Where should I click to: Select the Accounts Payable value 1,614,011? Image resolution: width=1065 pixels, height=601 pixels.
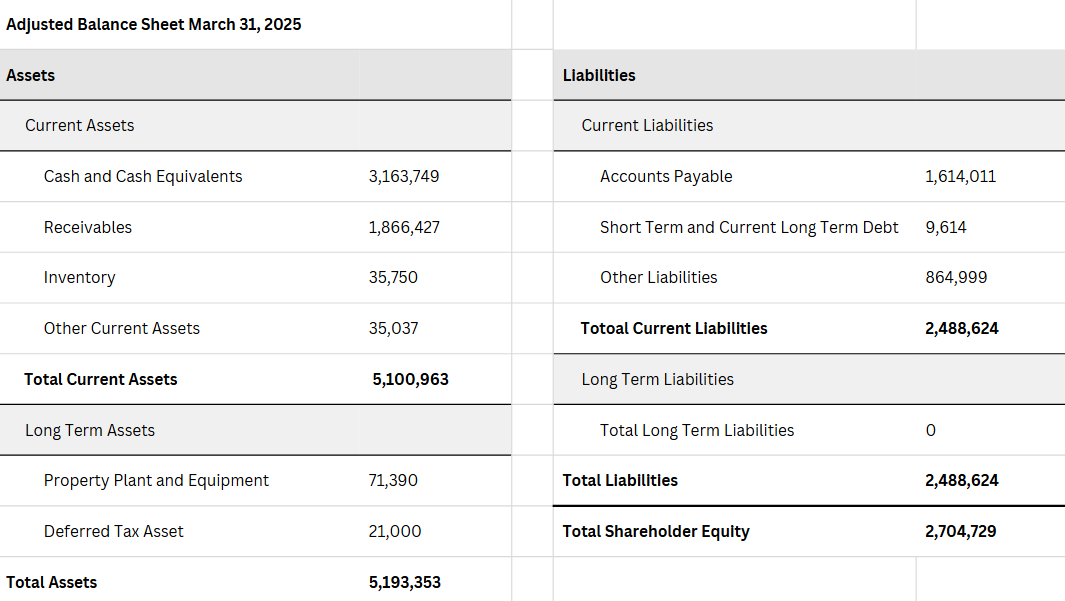(x=960, y=176)
